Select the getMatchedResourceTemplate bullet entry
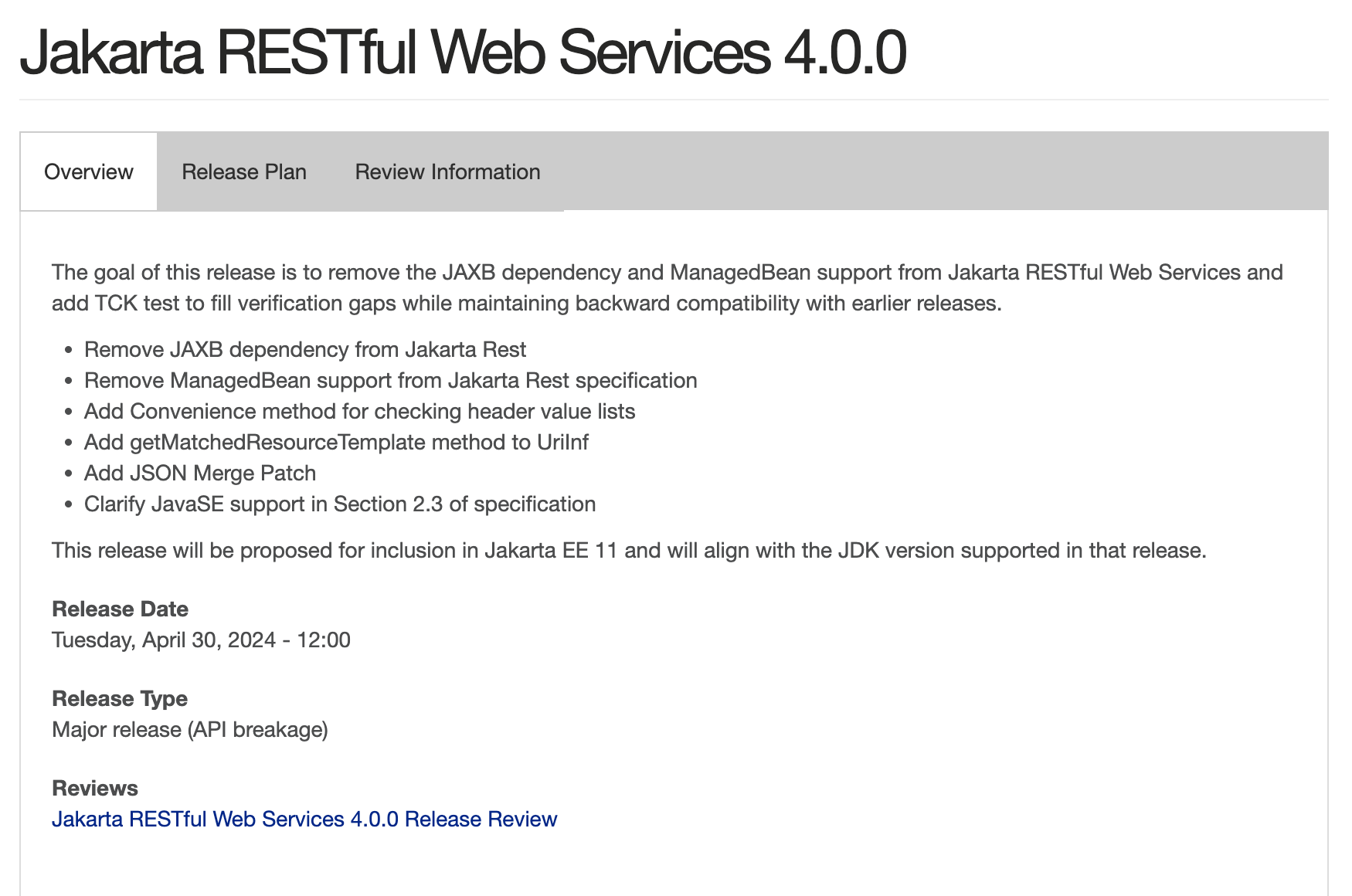 point(336,442)
